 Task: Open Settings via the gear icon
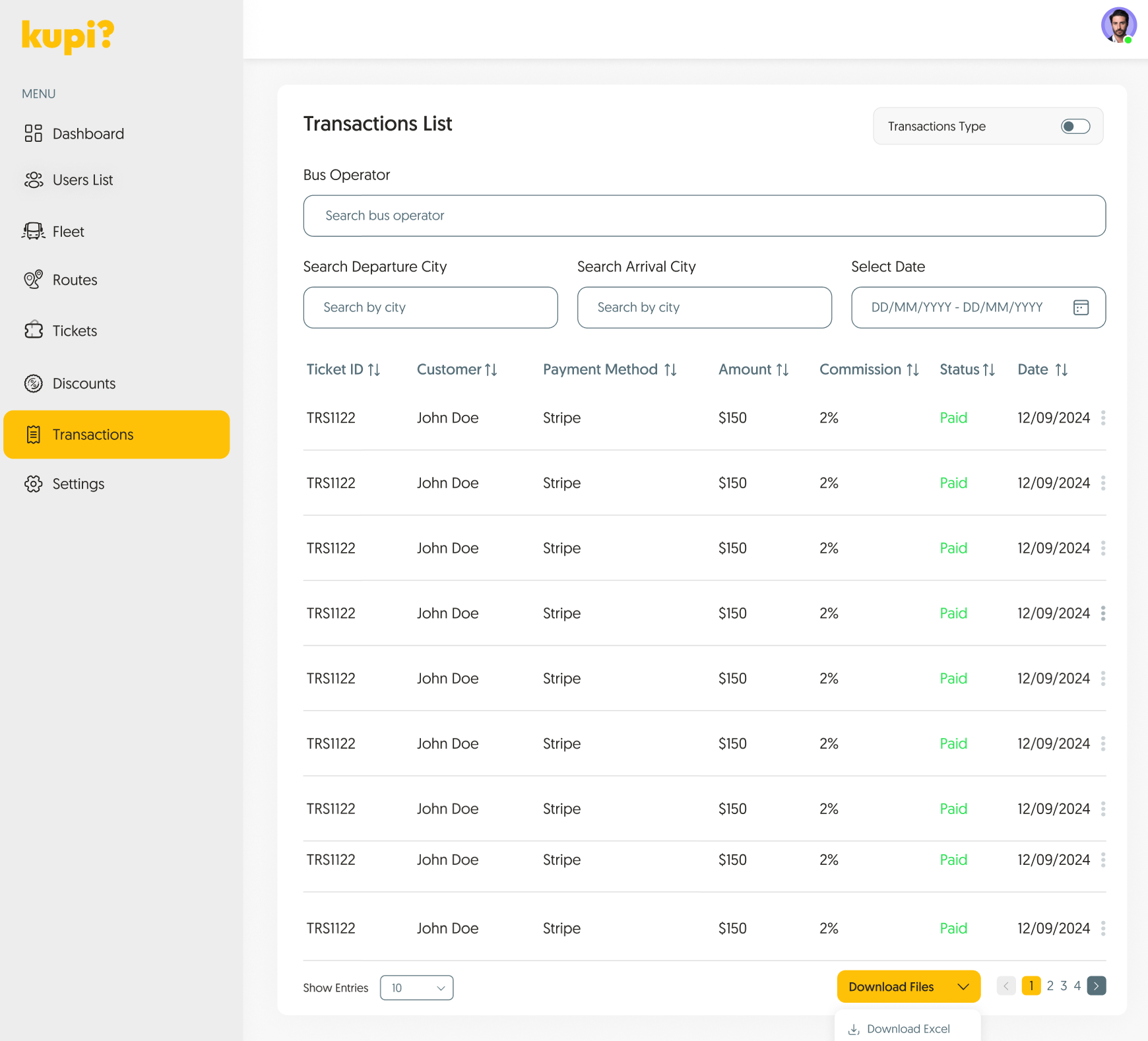[34, 484]
